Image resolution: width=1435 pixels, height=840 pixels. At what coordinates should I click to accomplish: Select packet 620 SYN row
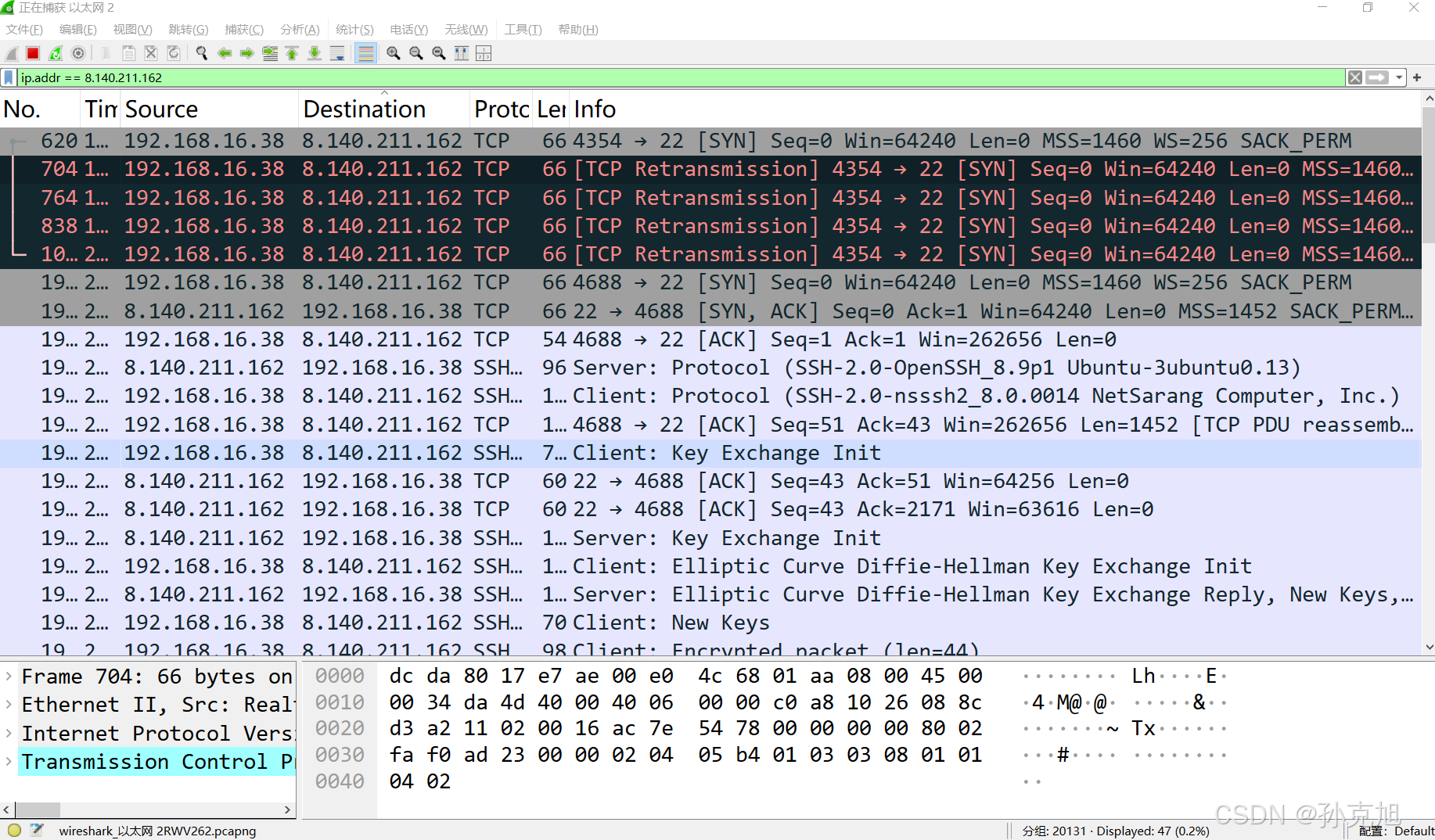(x=710, y=141)
